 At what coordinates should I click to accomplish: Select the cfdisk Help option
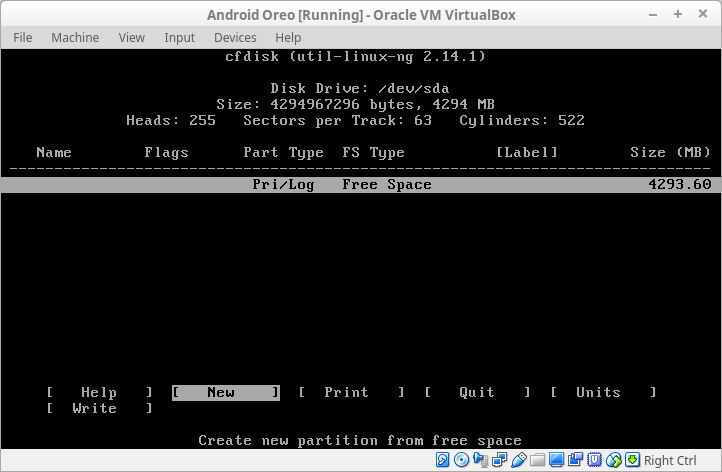[99, 392]
